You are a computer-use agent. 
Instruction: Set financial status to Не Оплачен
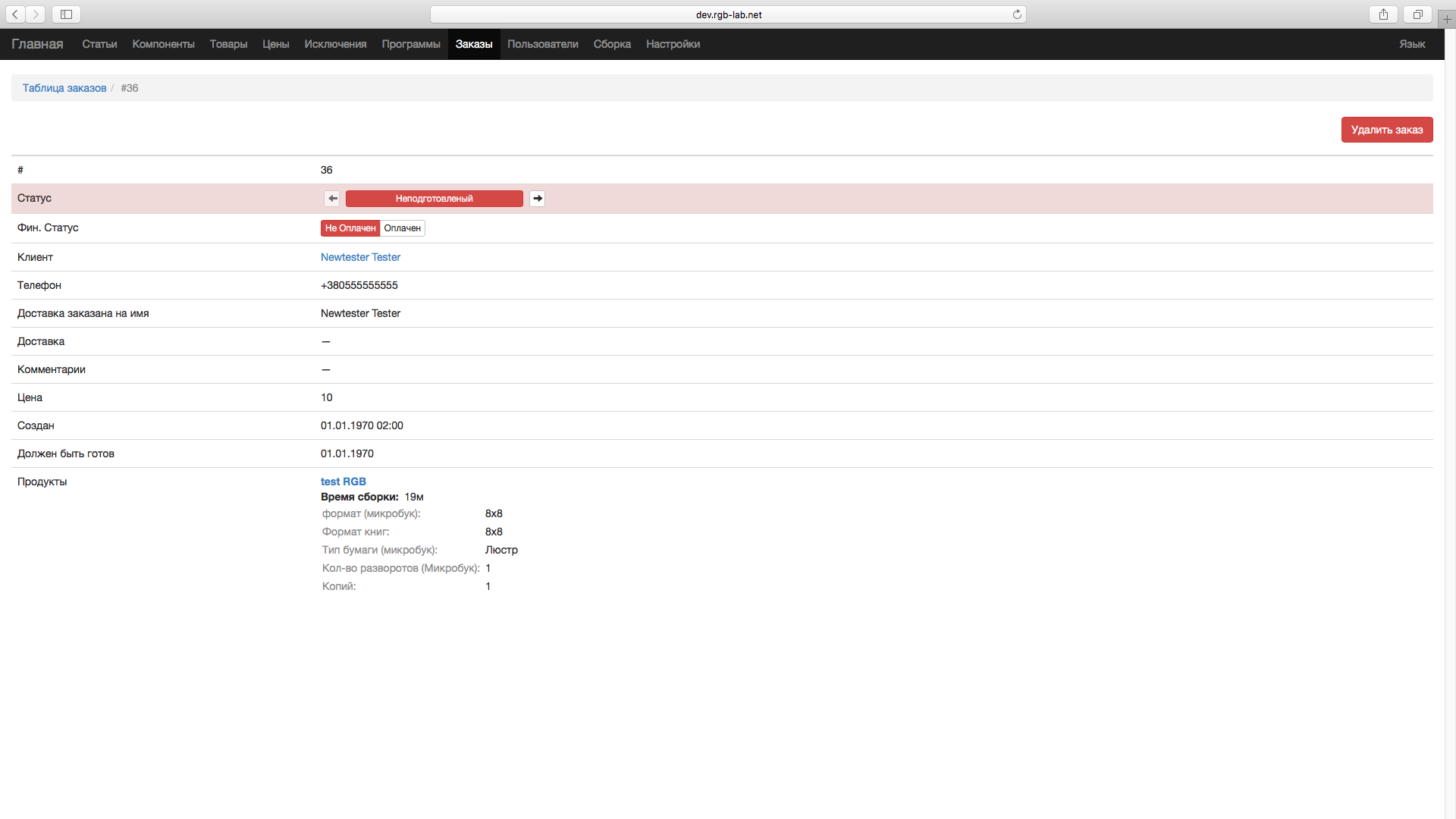click(x=350, y=228)
